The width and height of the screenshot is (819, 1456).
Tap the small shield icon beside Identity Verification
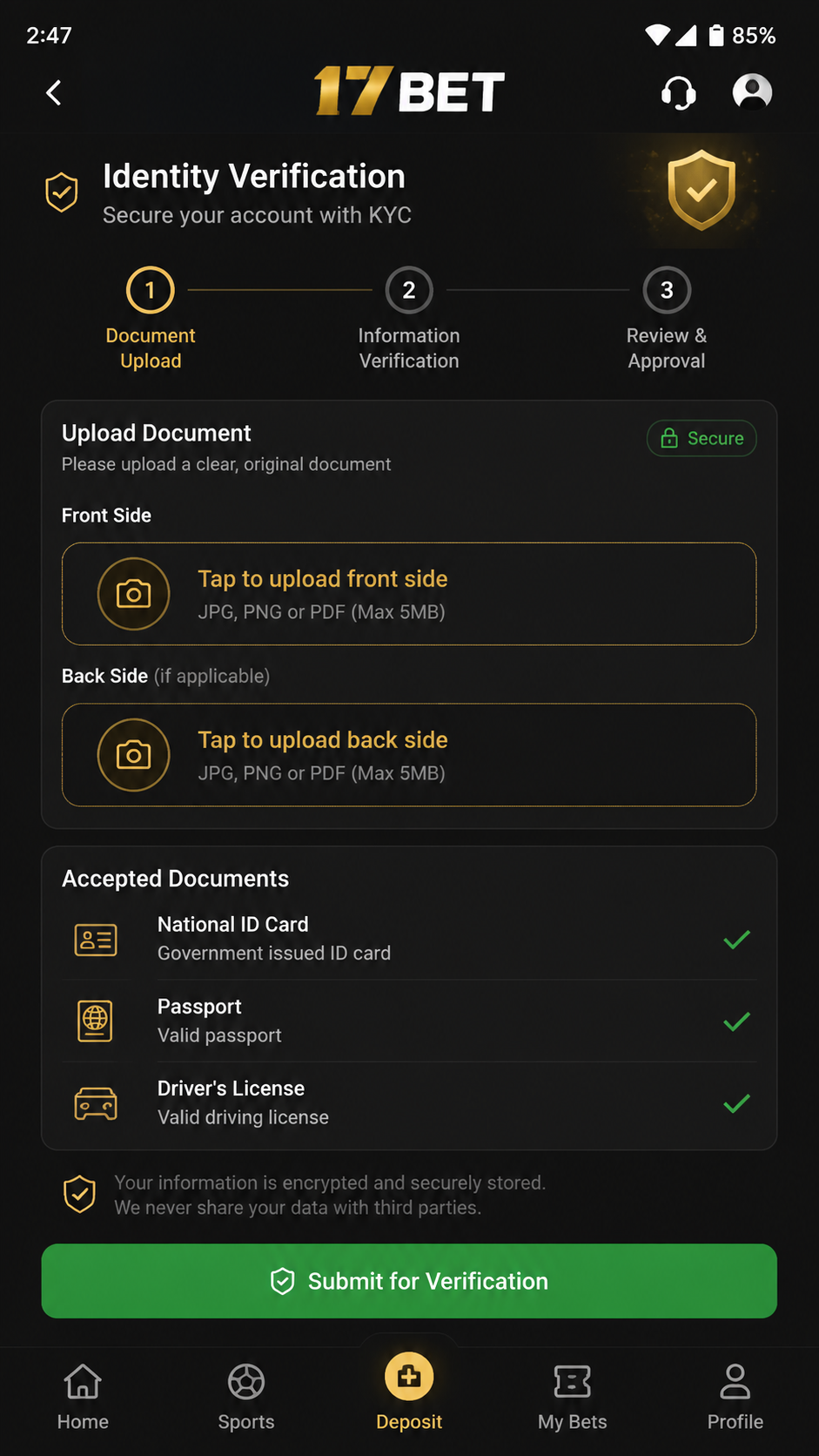click(62, 192)
